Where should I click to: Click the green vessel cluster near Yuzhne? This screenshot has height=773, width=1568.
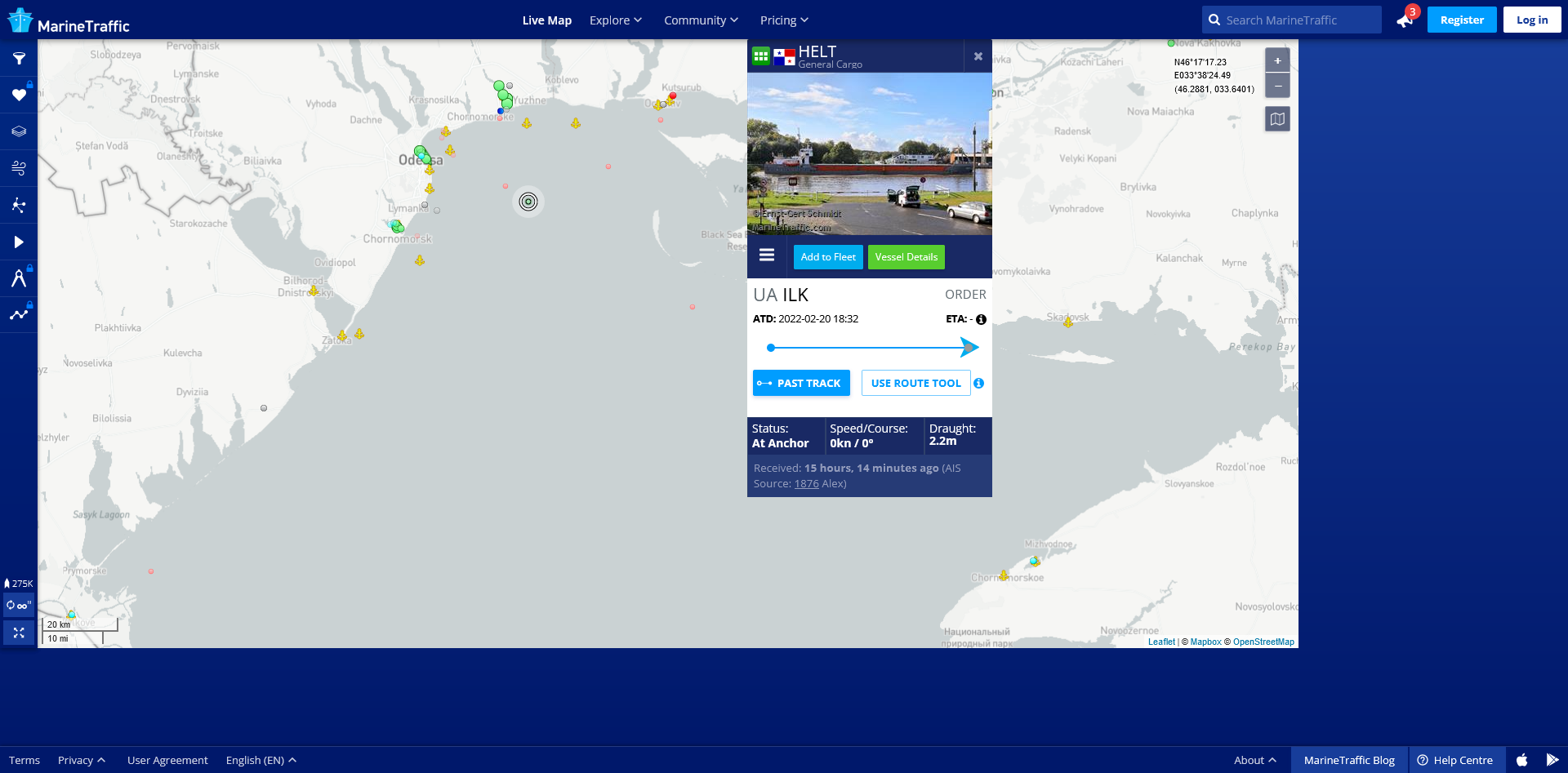[504, 96]
